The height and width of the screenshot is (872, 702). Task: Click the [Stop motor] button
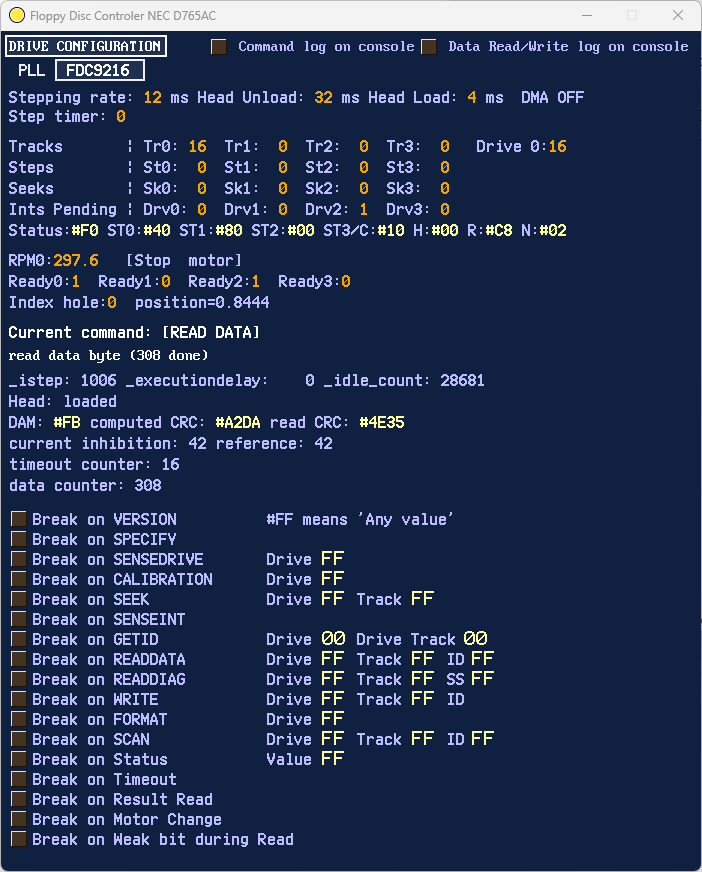184,260
